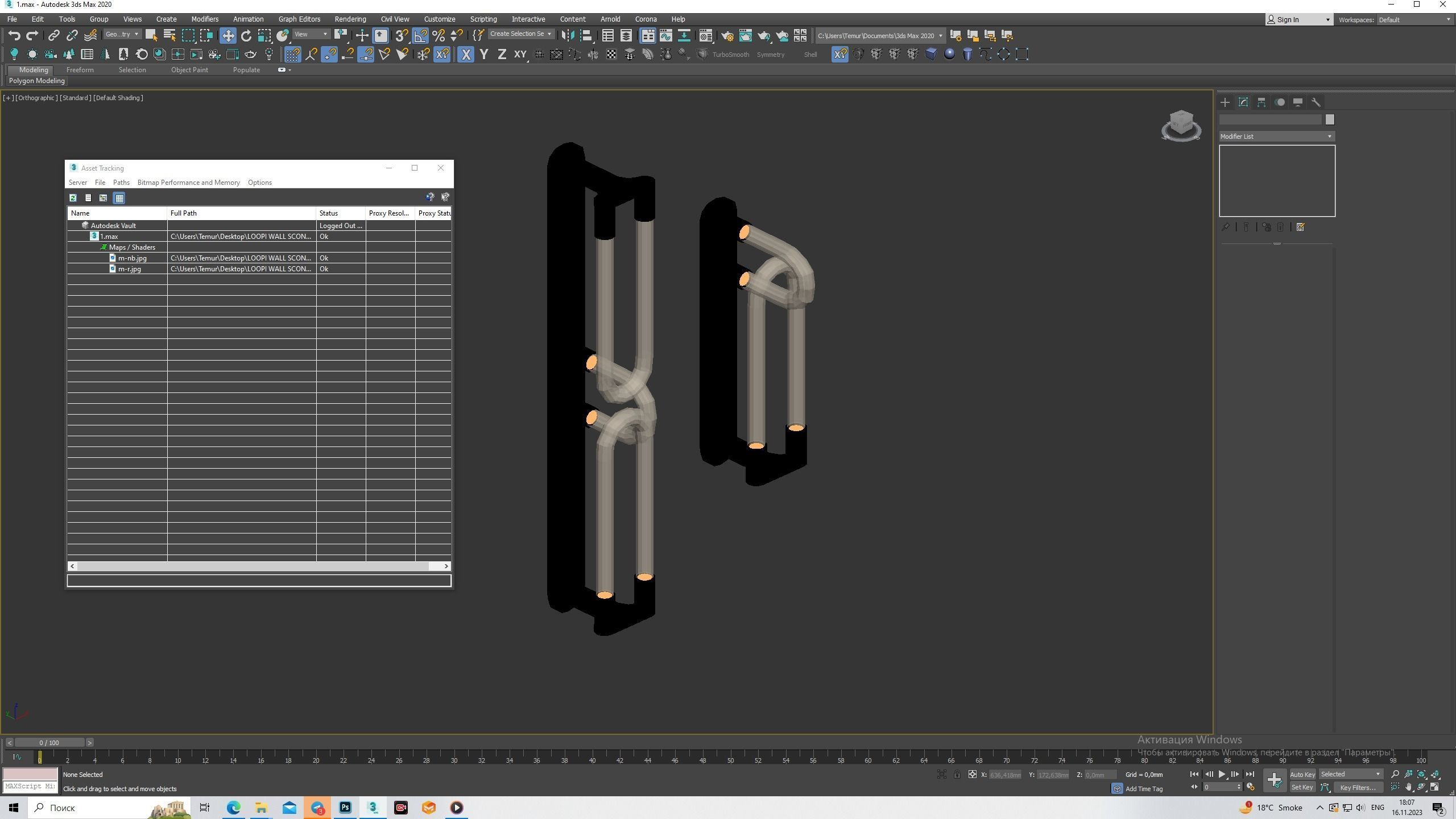Switch to the Object Paint ribbon tab

[x=189, y=70]
